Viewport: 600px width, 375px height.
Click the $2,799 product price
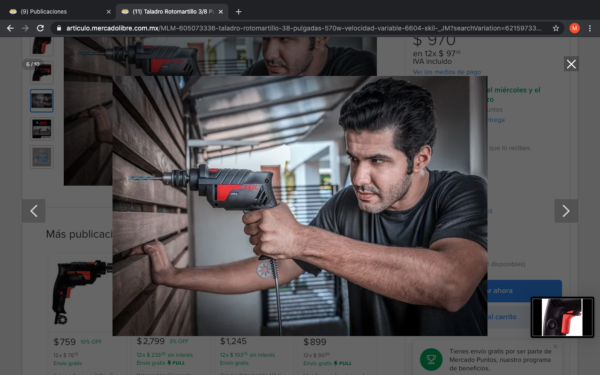[151, 341]
